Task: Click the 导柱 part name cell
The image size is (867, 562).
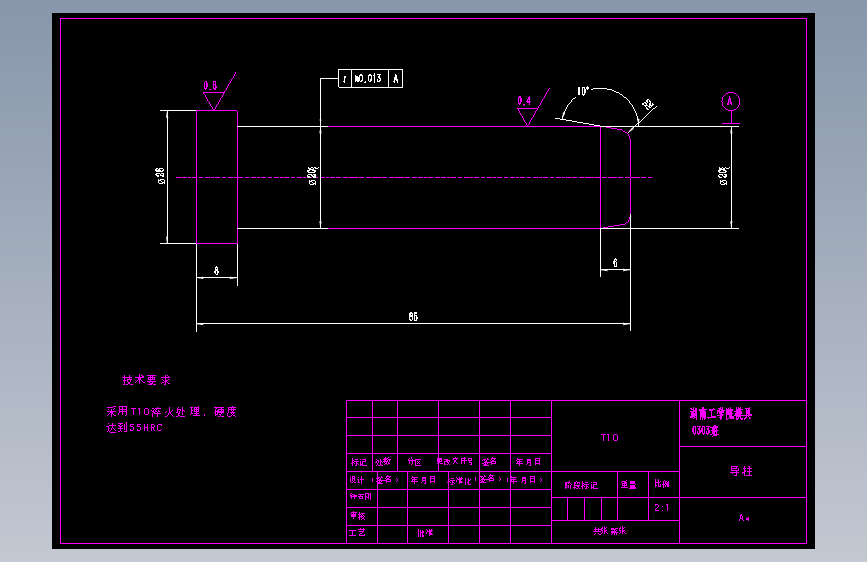Action: click(741, 471)
